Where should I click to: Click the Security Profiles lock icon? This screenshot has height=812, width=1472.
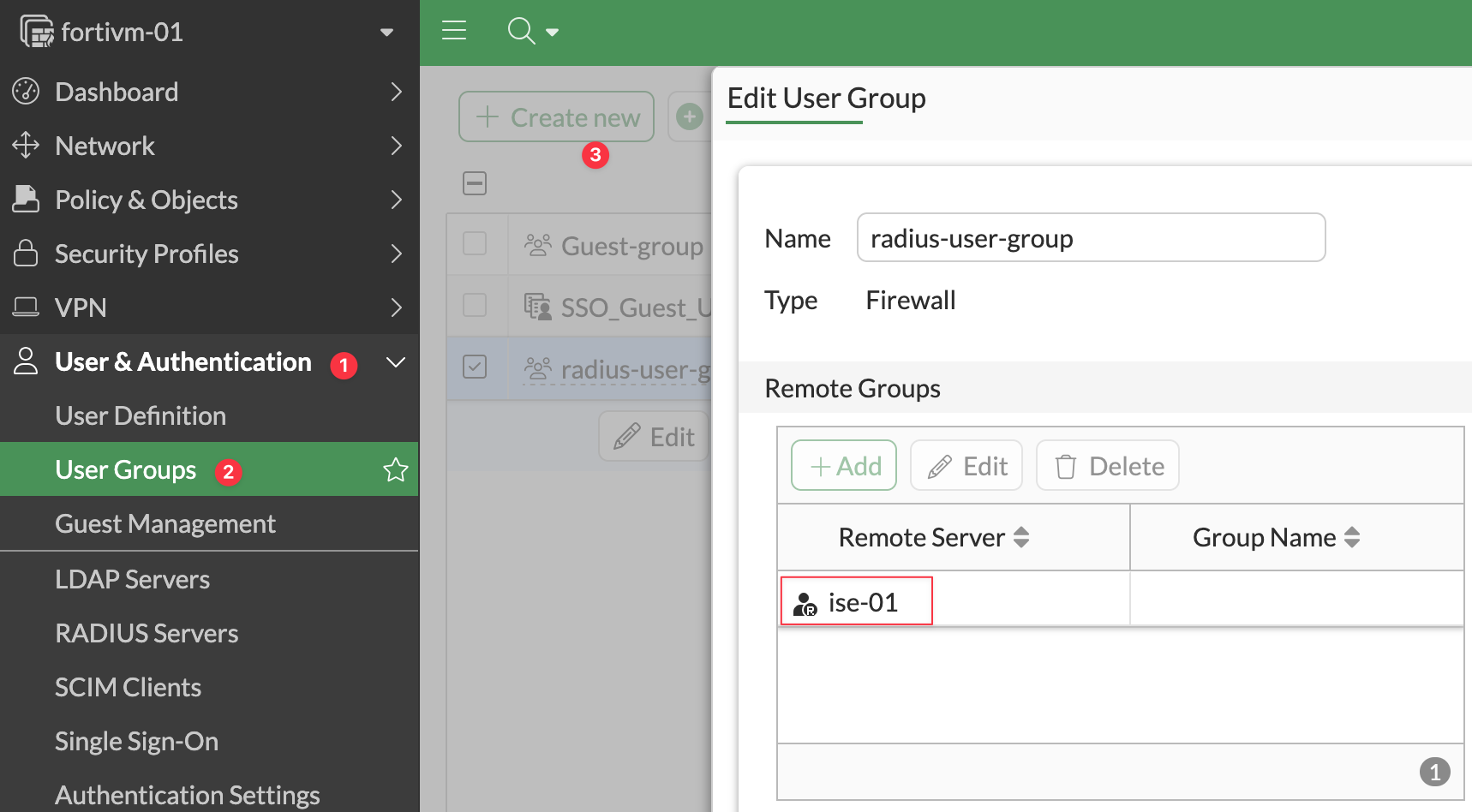point(26,254)
